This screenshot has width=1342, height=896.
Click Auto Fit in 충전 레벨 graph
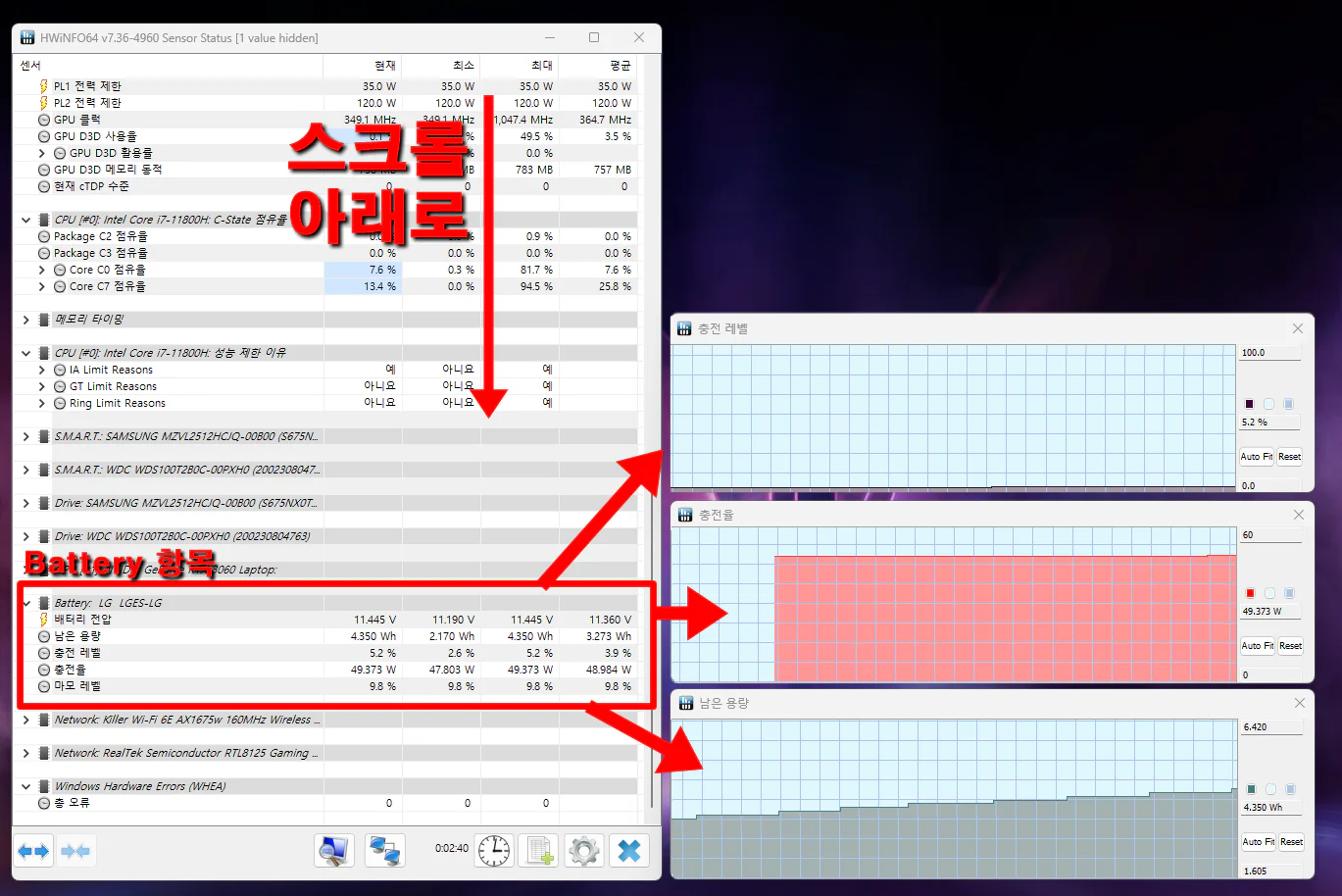pyautogui.click(x=1256, y=457)
